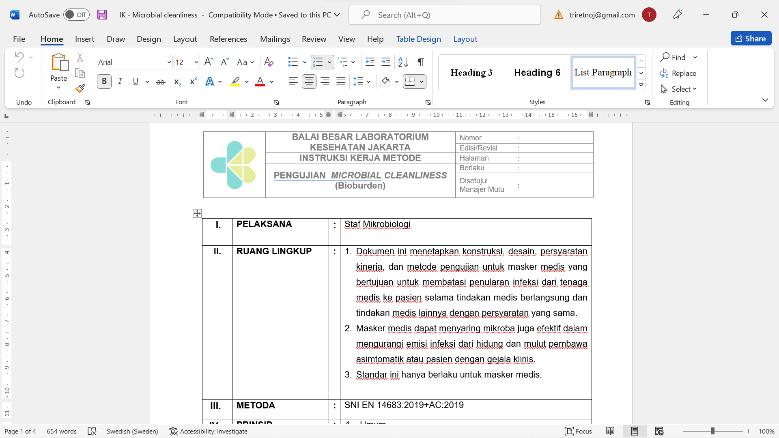
Task: Open the Table Design tab
Action: (418, 39)
